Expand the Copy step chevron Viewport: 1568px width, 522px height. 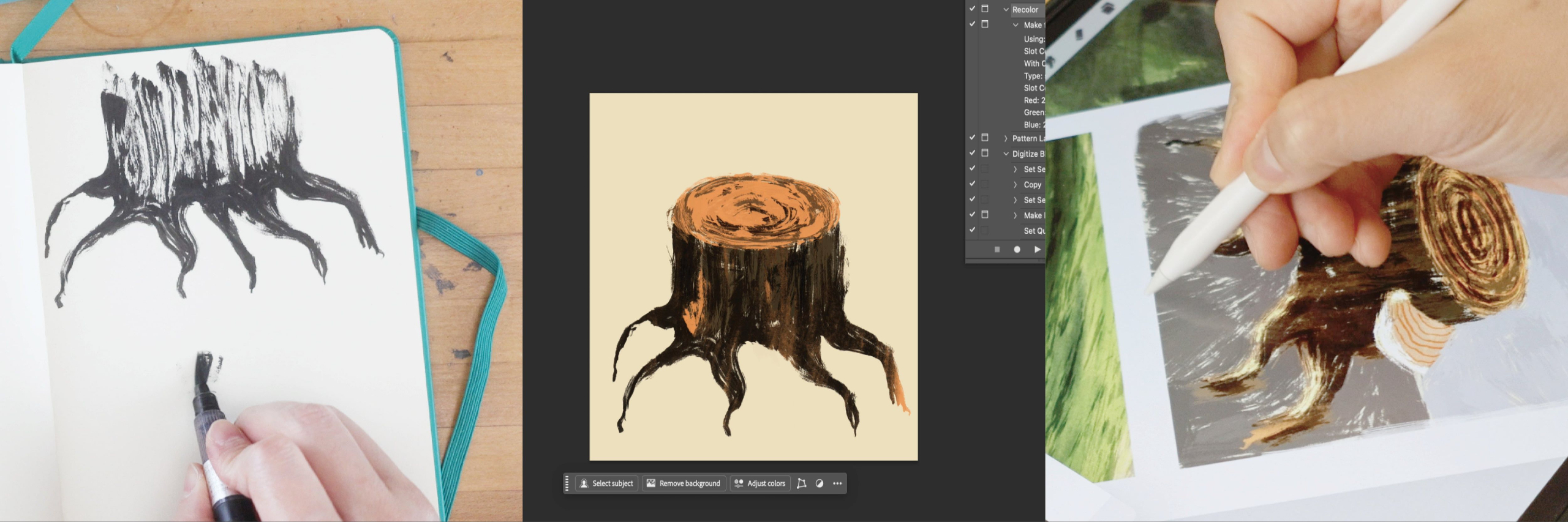pyautogui.click(x=1015, y=184)
